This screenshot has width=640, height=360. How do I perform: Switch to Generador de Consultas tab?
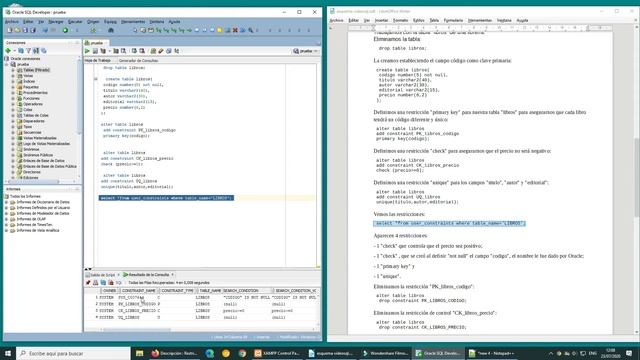(x=138, y=60)
